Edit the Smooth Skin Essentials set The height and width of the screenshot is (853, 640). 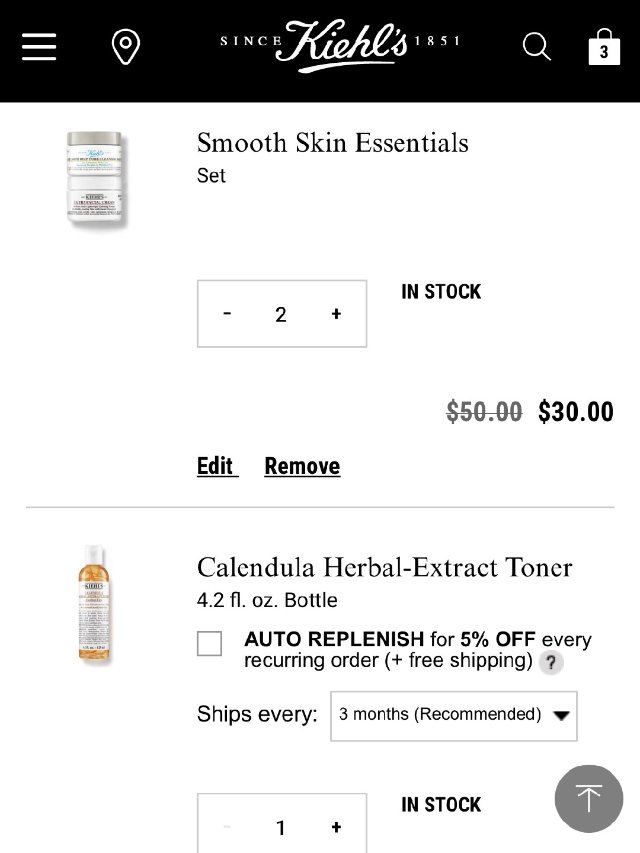(x=216, y=466)
